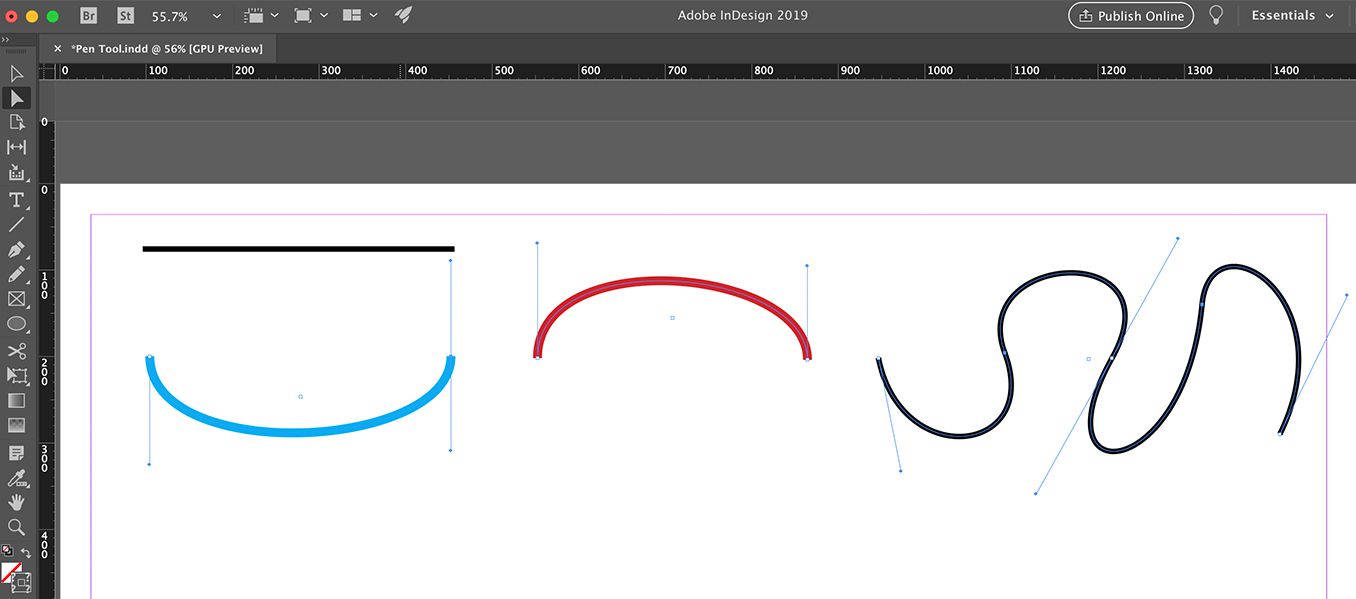The width and height of the screenshot is (1356, 599).
Task: Select the black straight line
Action: tap(298, 248)
